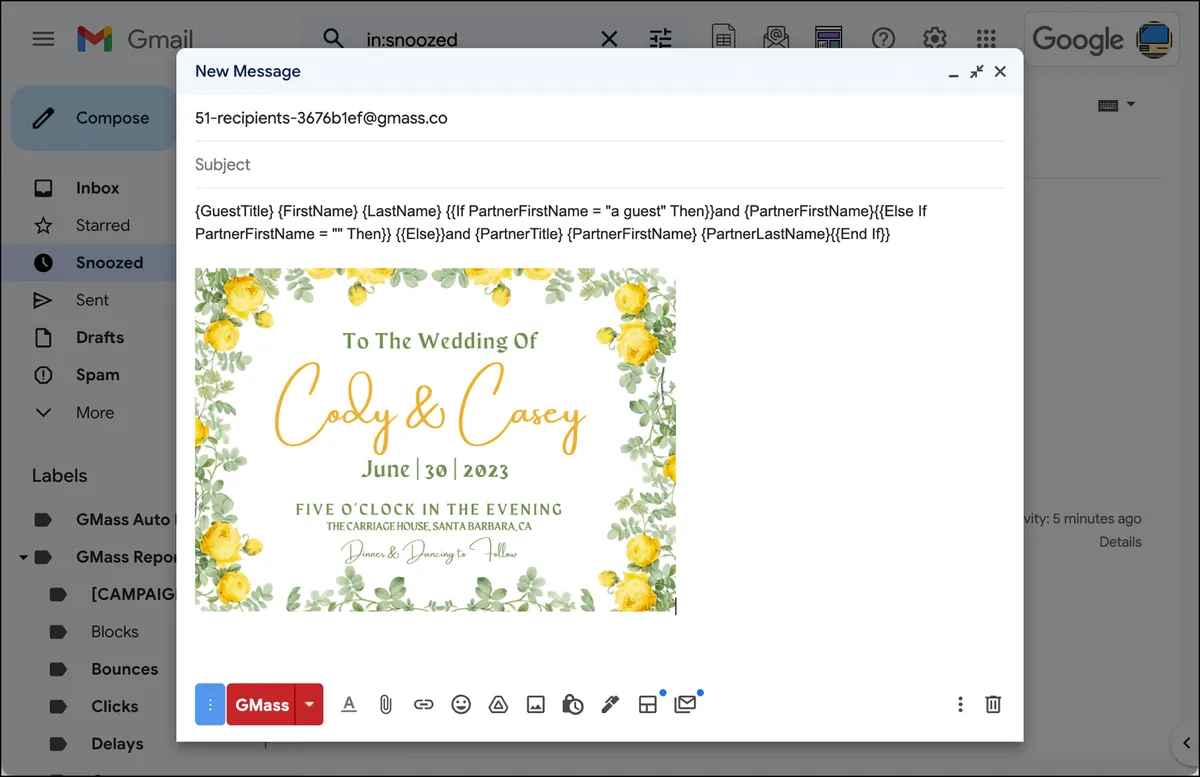Open the Inbox folder
Screen dimensions: 1200x777
coord(97,188)
